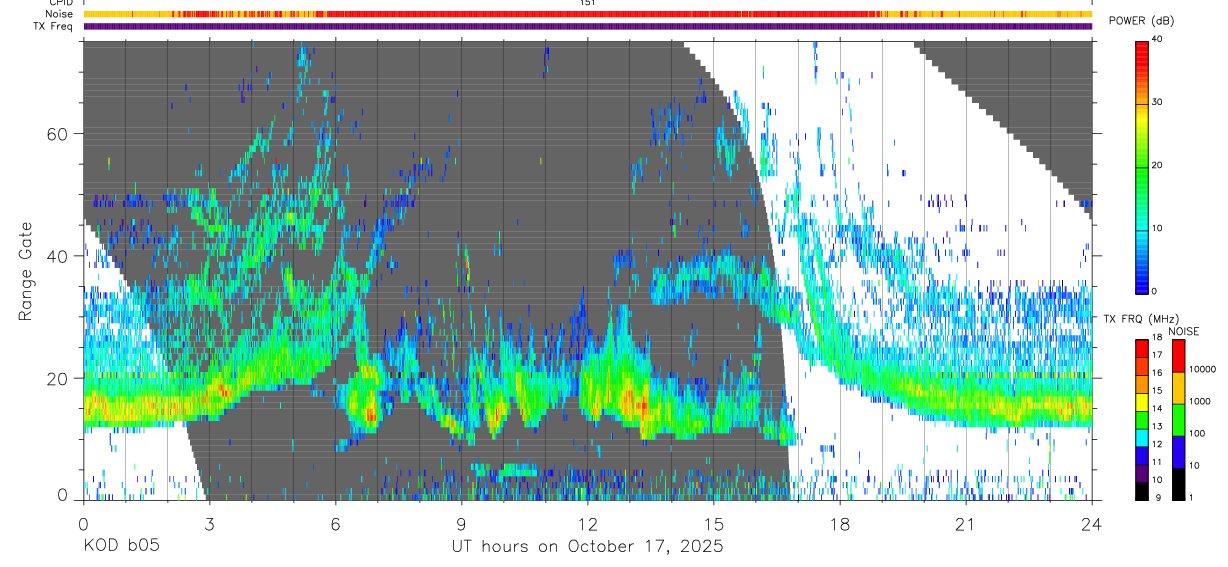Click x-axis tick label '9'
The height and width of the screenshot is (567, 1228).
(462, 523)
